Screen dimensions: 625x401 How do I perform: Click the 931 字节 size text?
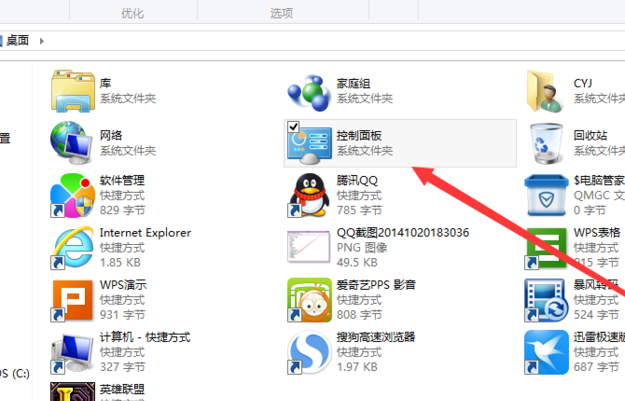tap(122, 315)
